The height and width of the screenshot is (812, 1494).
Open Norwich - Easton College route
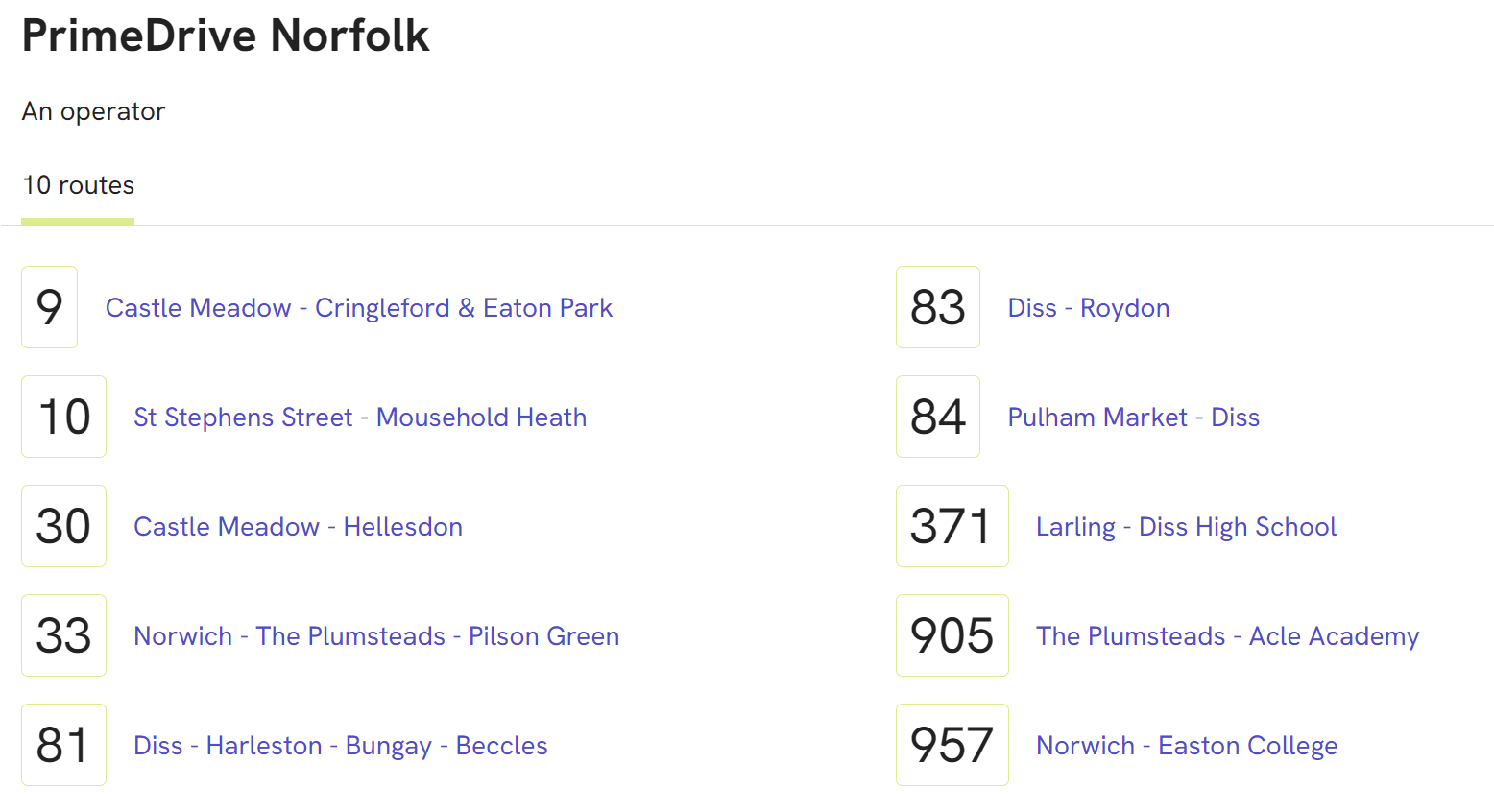tap(1187, 746)
